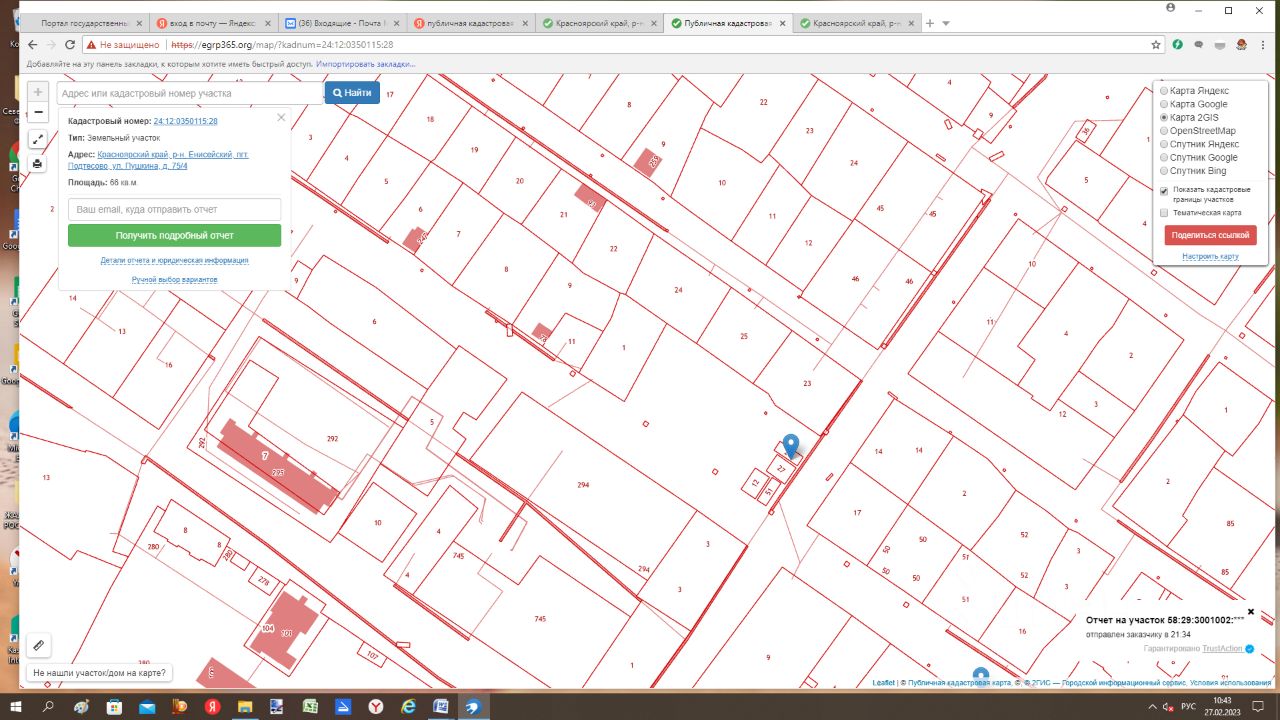Open the browser tab list dropdown arrow
Image resolution: width=1280 pixels, height=720 pixels.
(946, 23)
